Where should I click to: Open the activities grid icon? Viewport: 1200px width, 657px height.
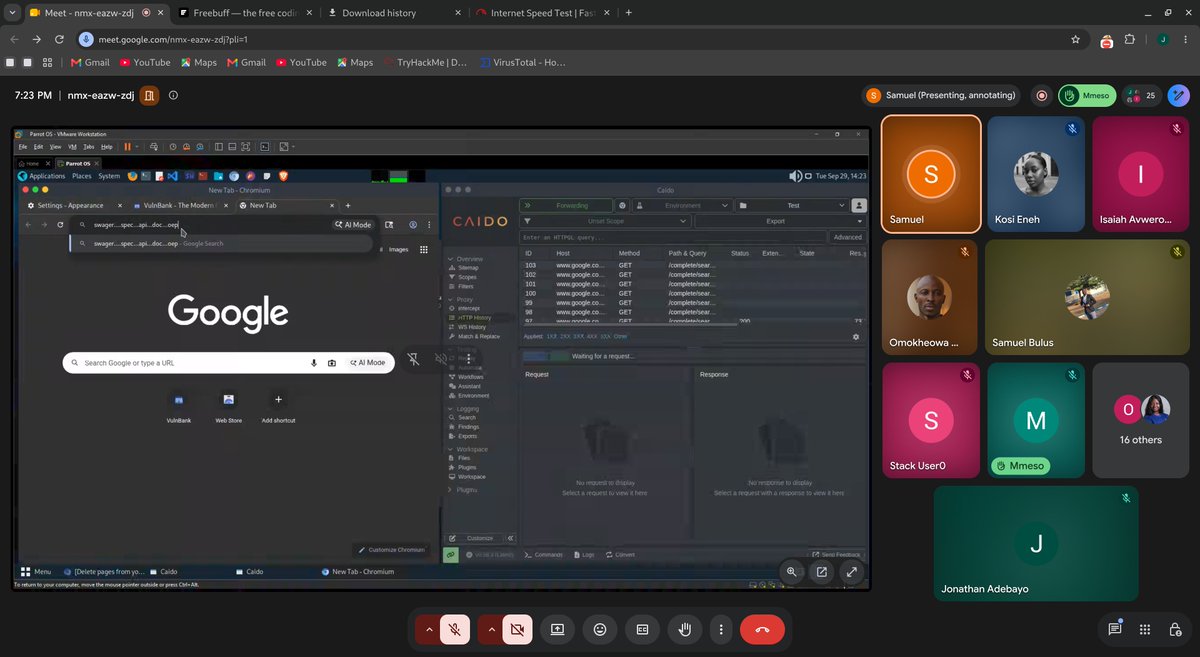1145,629
